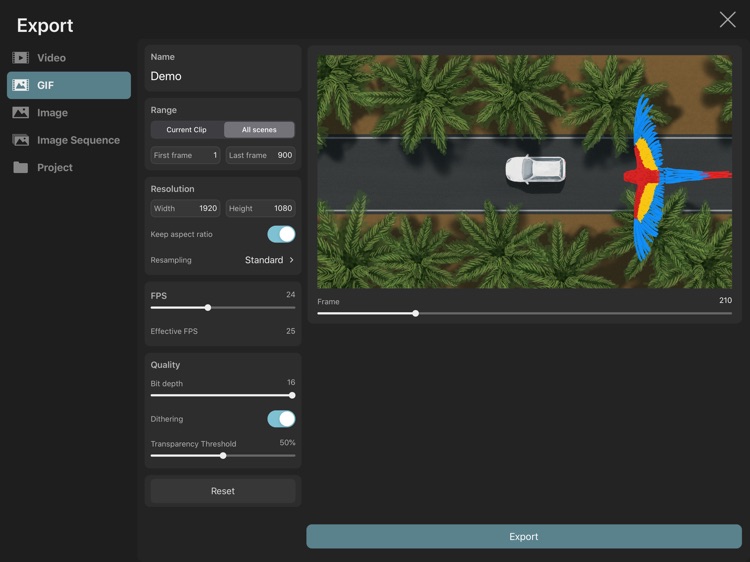Click the Project folder icon

(20, 168)
